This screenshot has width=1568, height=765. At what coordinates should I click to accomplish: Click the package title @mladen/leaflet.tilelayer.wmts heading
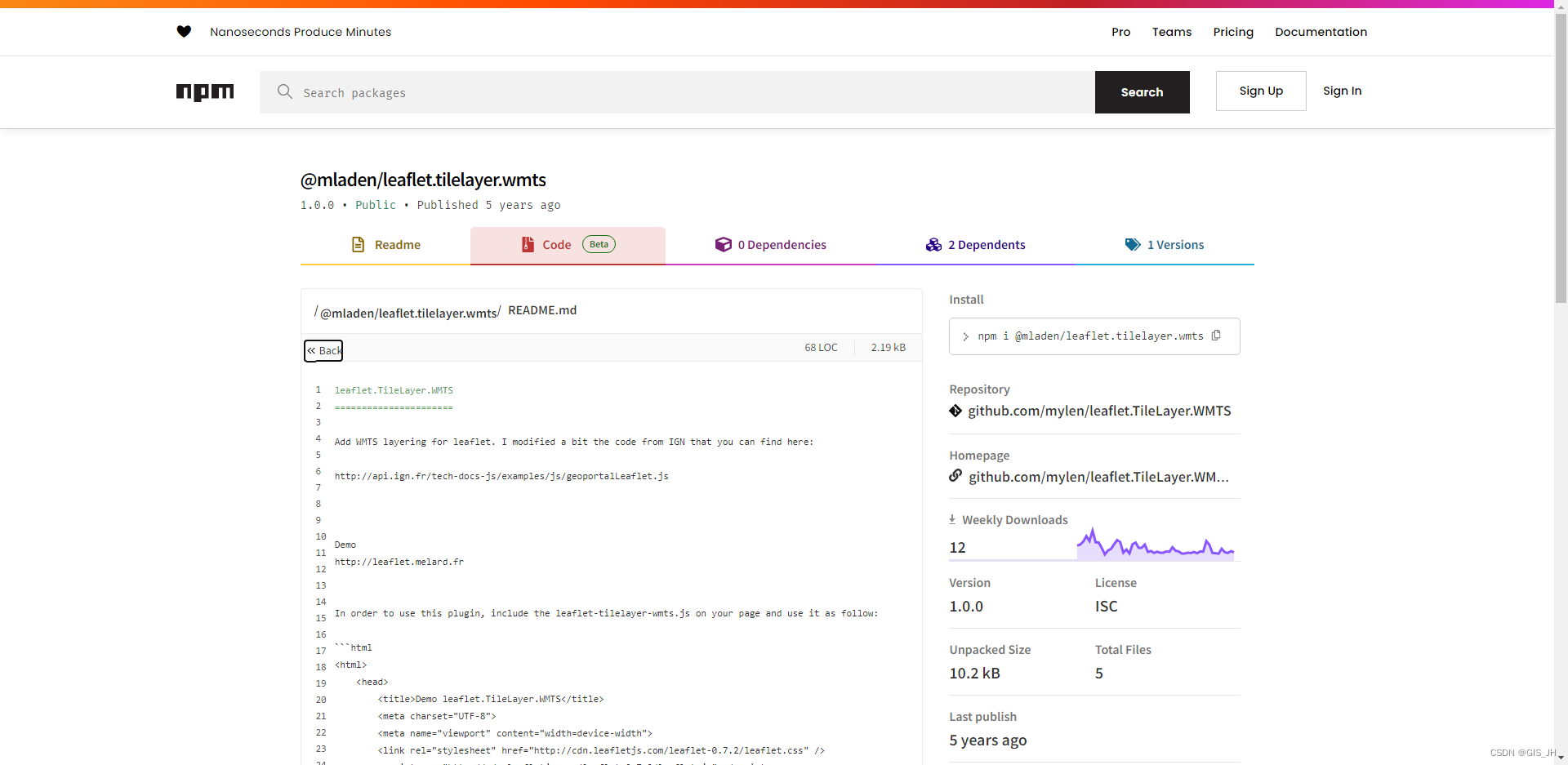[423, 180]
